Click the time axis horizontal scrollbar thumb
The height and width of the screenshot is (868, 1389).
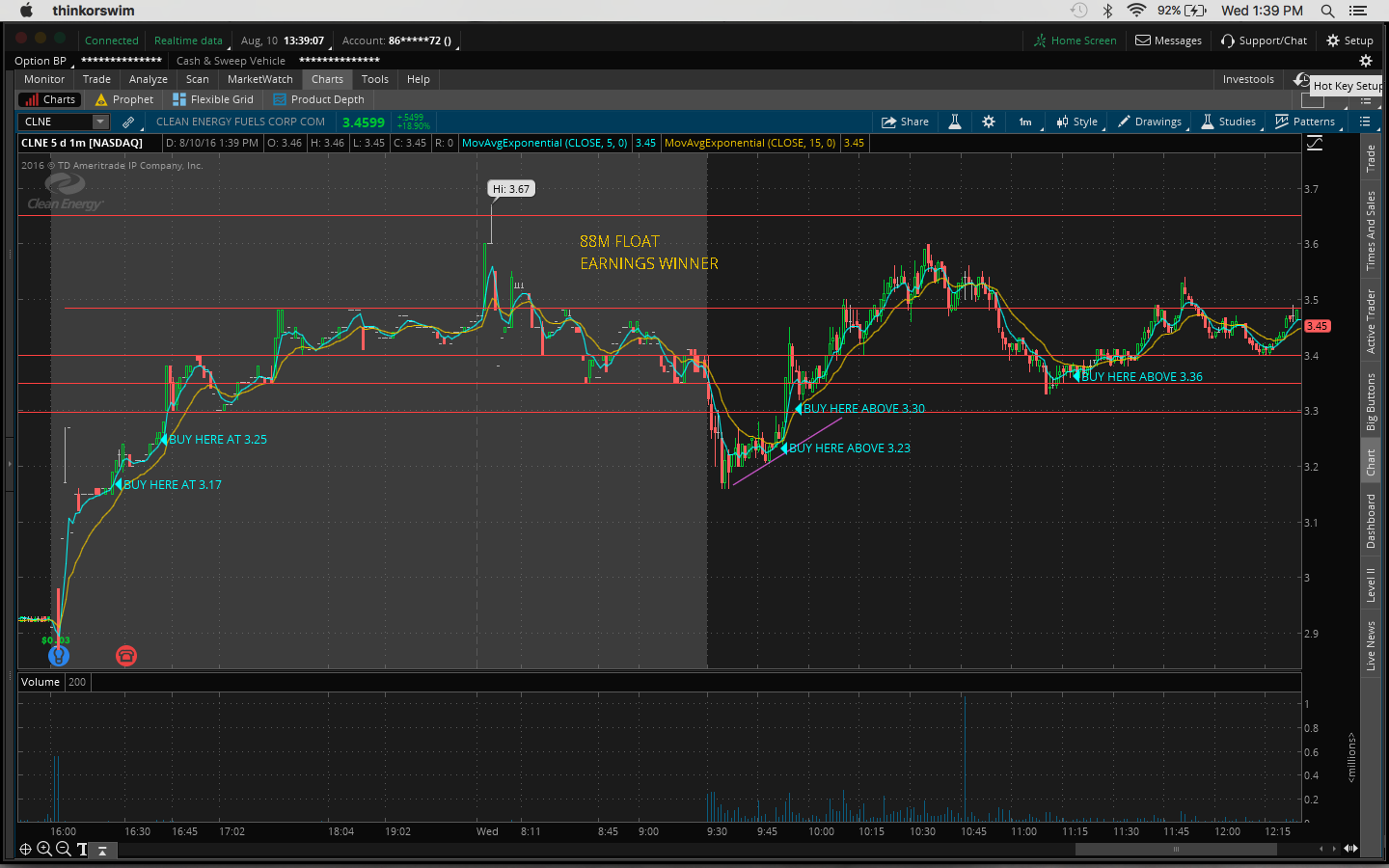tap(1176, 850)
